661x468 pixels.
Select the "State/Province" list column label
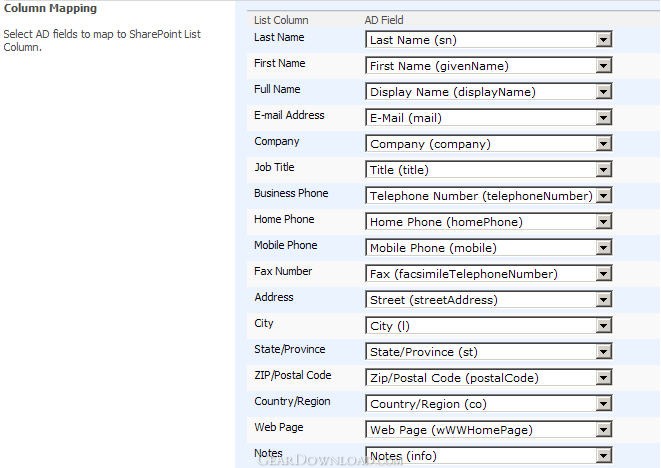tap(290, 350)
